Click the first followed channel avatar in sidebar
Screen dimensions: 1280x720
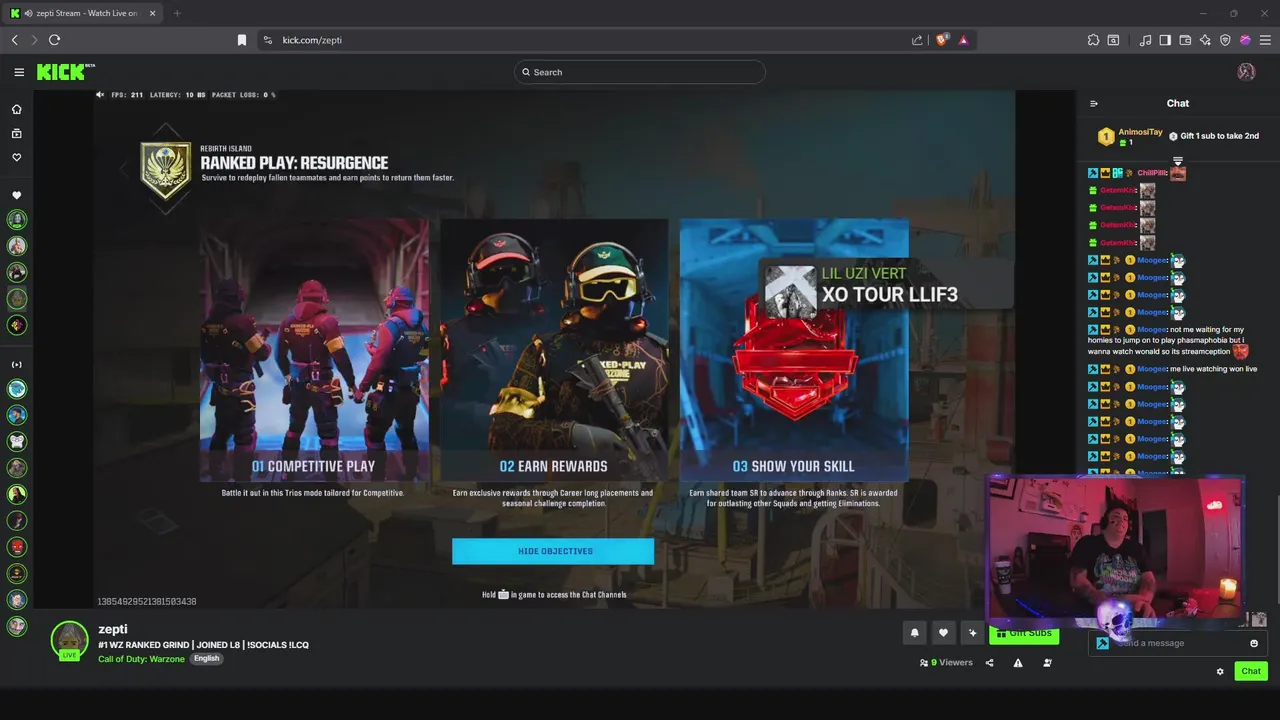[16, 219]
